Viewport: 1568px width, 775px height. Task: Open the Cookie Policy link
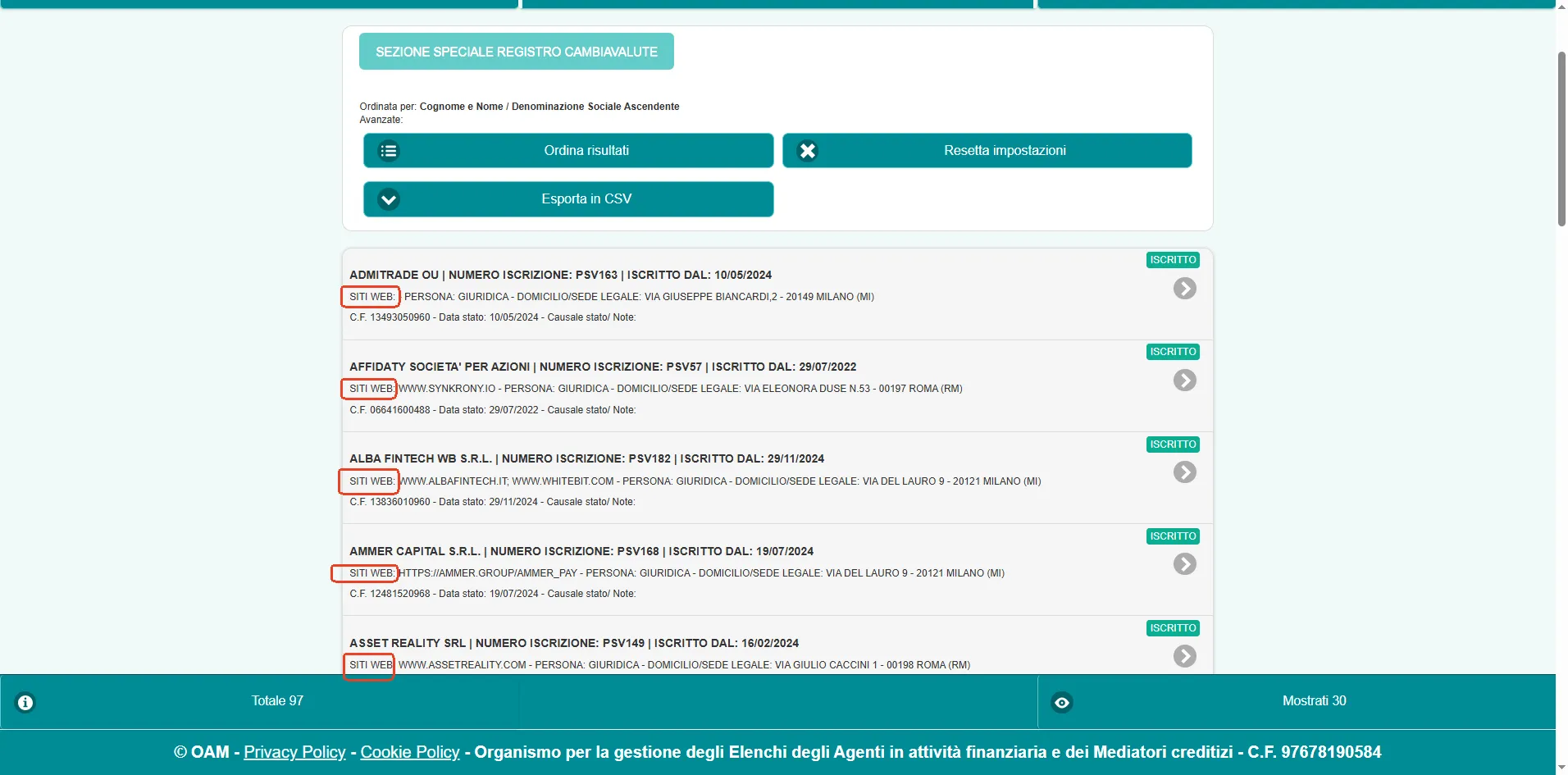410,752
